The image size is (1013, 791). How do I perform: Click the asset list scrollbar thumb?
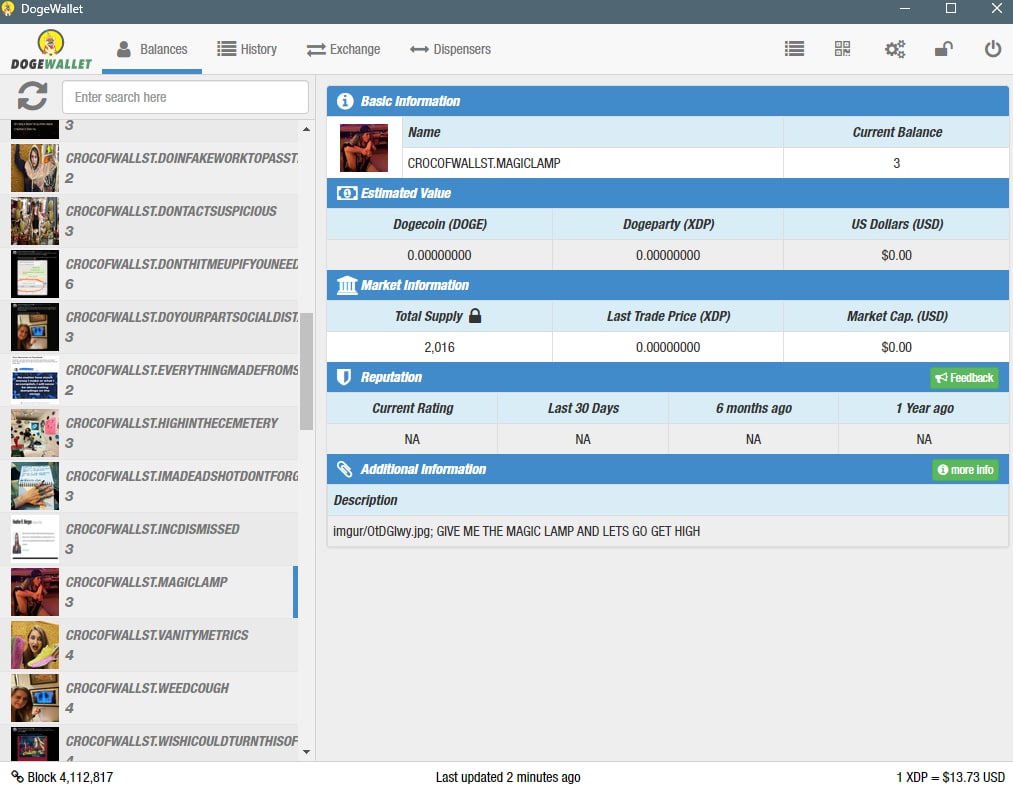[x=306, y=372]
